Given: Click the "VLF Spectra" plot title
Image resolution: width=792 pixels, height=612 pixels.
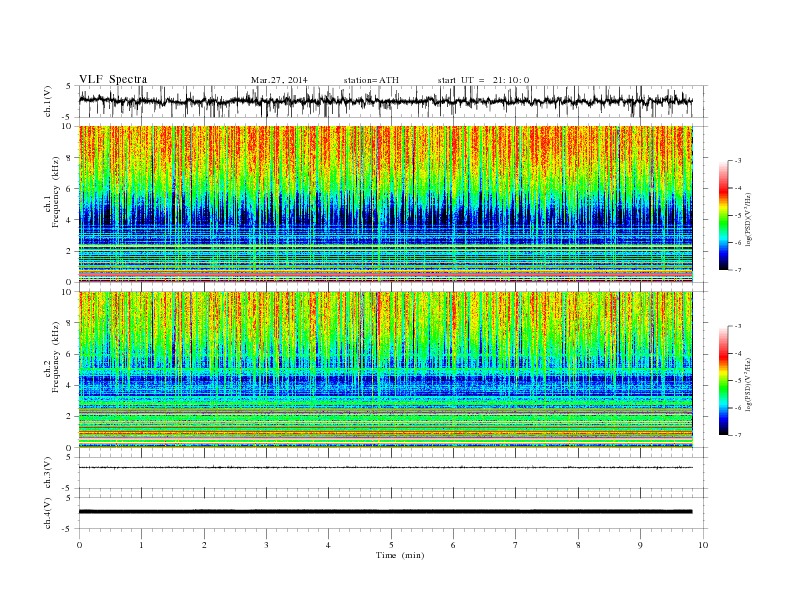Looking at the screenshot, I should pos(113,79).
